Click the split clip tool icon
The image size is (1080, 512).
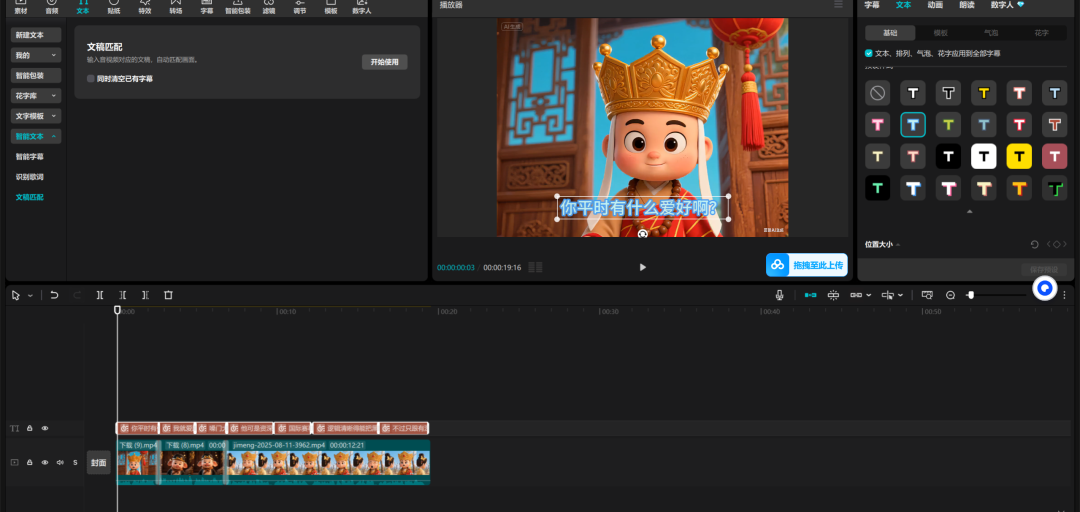pos(100,295)
